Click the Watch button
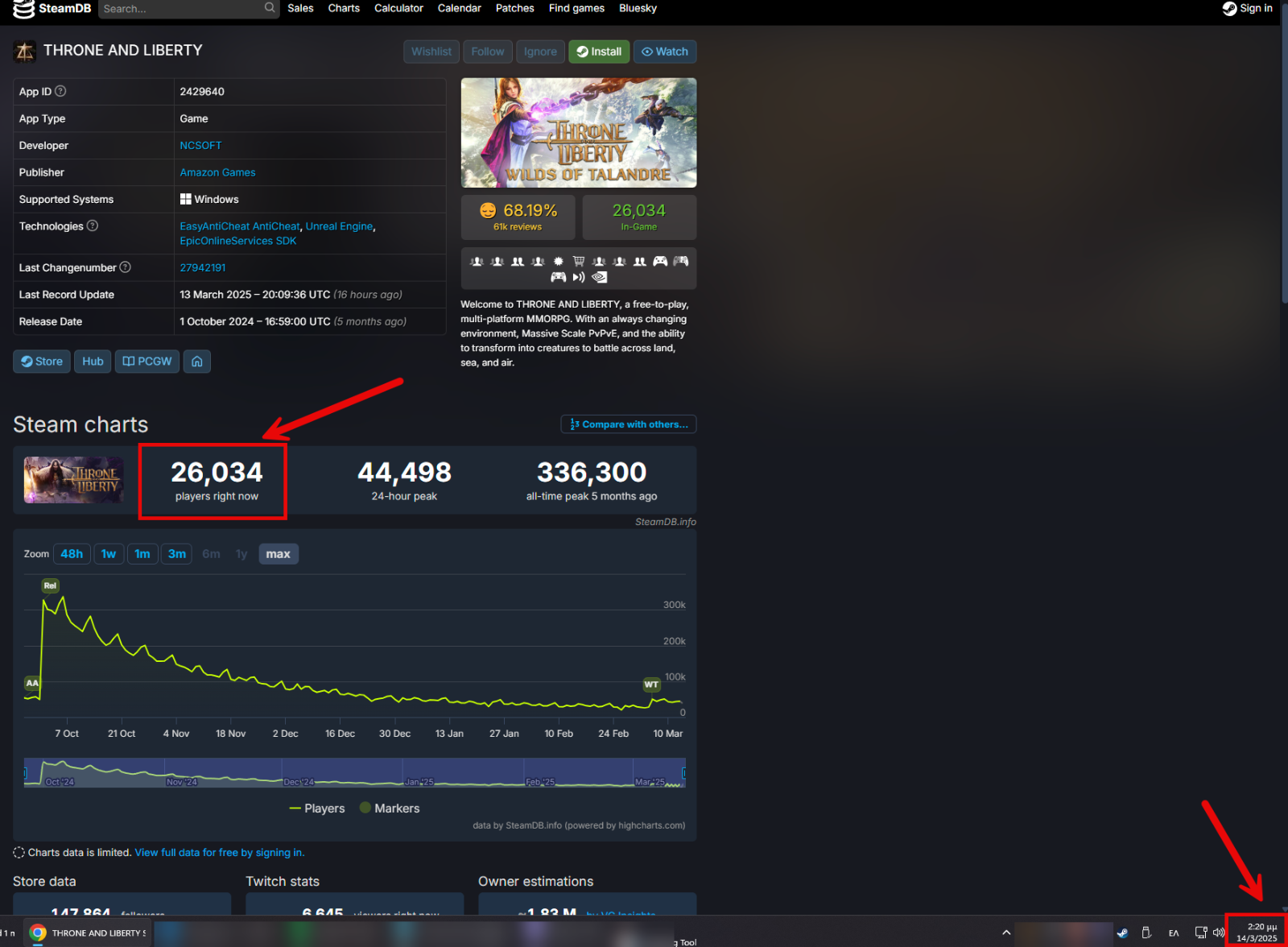 coord(665,52)
